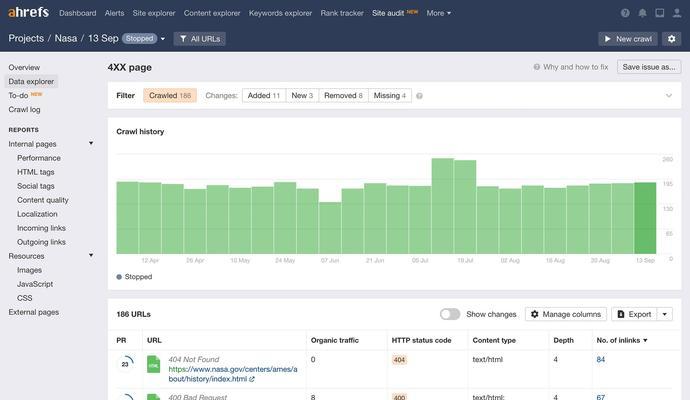Click the help icon beside Missing filter
The height and width of the screenshot is (400, 690).
click(419, 96)
